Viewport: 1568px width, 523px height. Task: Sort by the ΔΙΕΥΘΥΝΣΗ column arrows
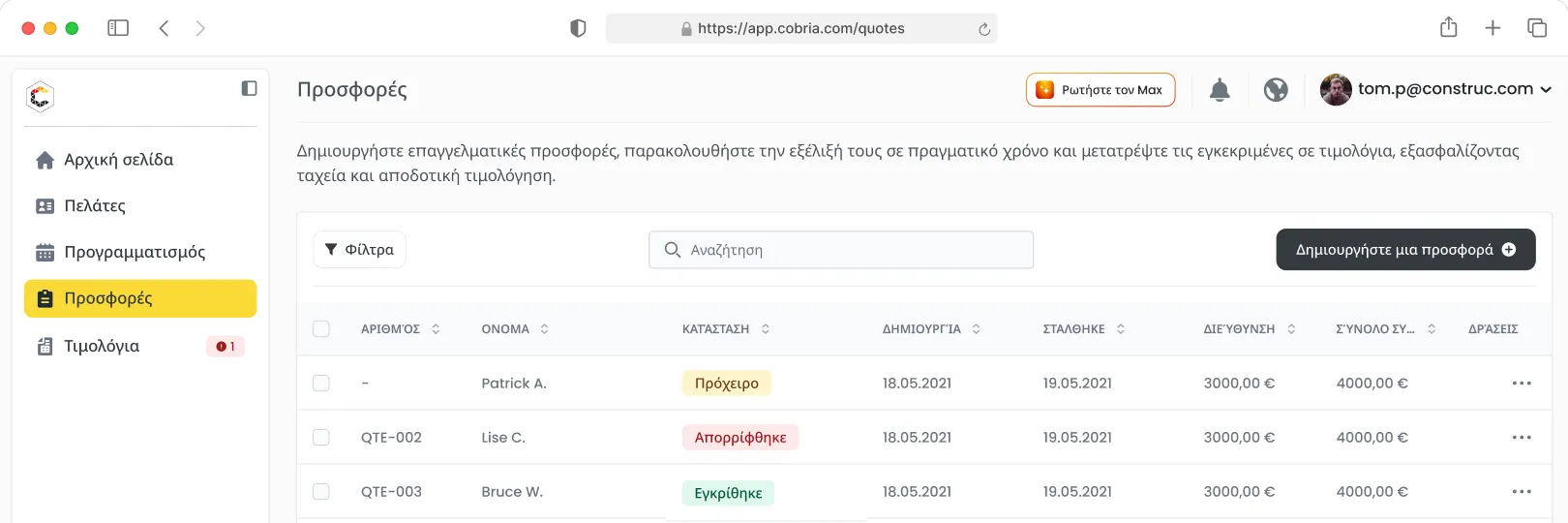click(x=1291, y=329)
